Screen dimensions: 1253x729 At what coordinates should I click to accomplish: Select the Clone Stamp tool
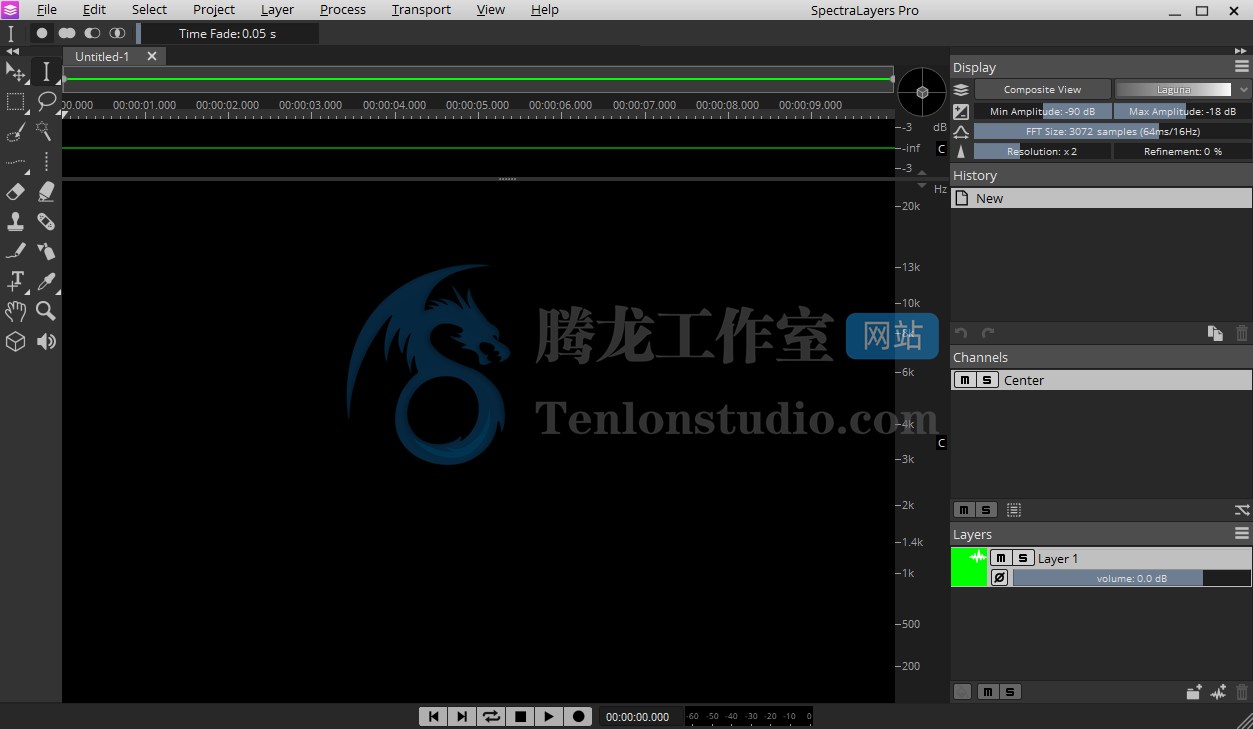point(16,222)
